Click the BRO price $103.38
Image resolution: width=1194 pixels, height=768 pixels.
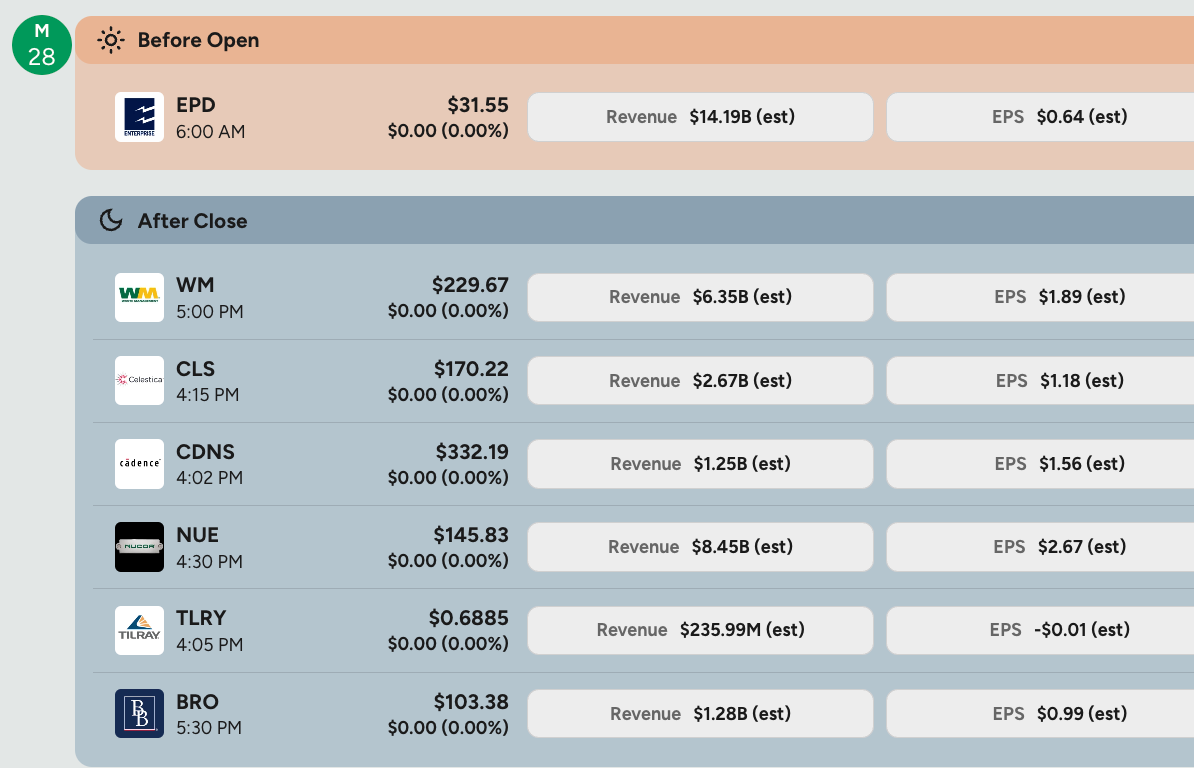(x=471, y=701)
